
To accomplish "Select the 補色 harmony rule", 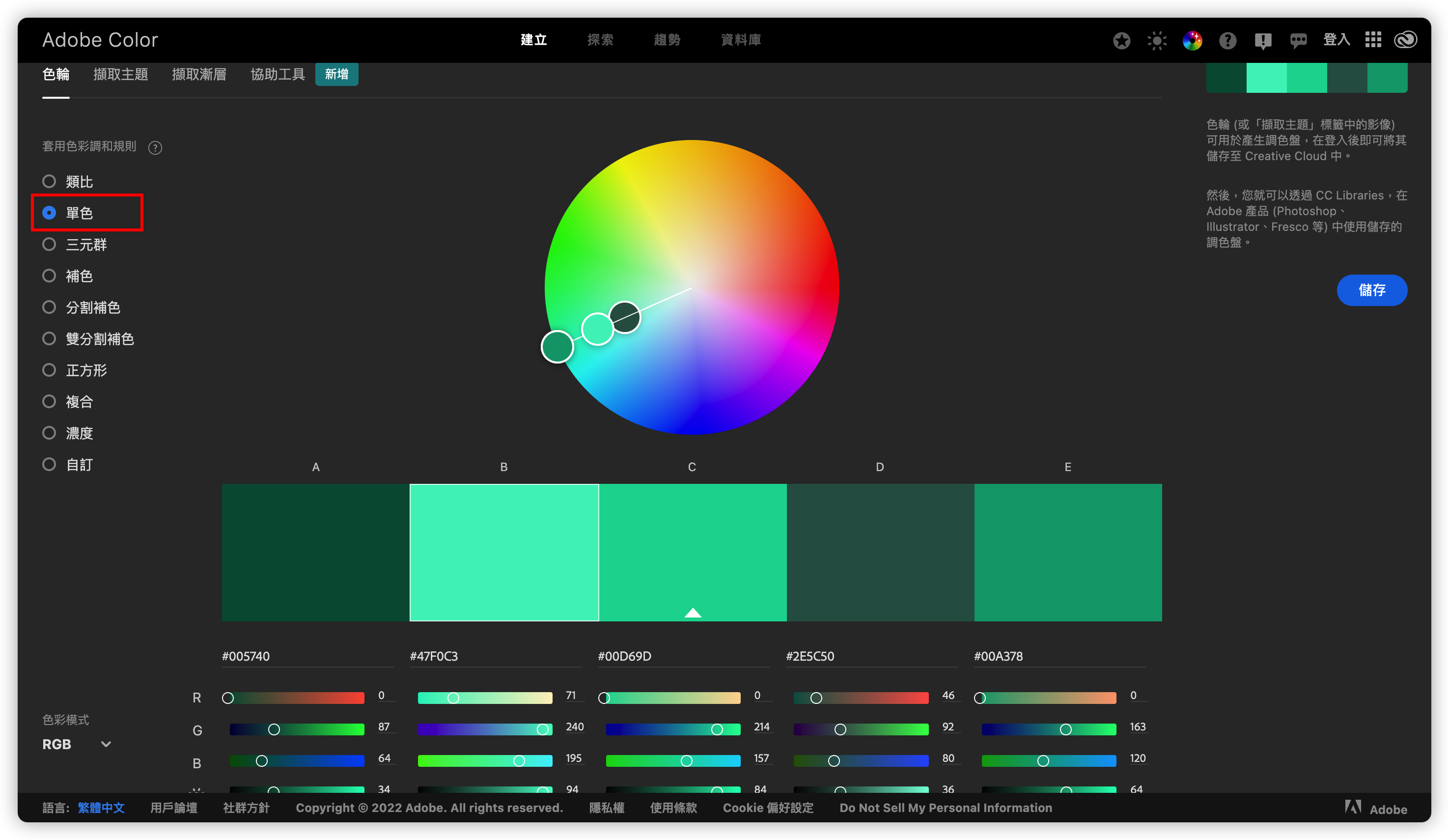I will (x=68, y=276).
